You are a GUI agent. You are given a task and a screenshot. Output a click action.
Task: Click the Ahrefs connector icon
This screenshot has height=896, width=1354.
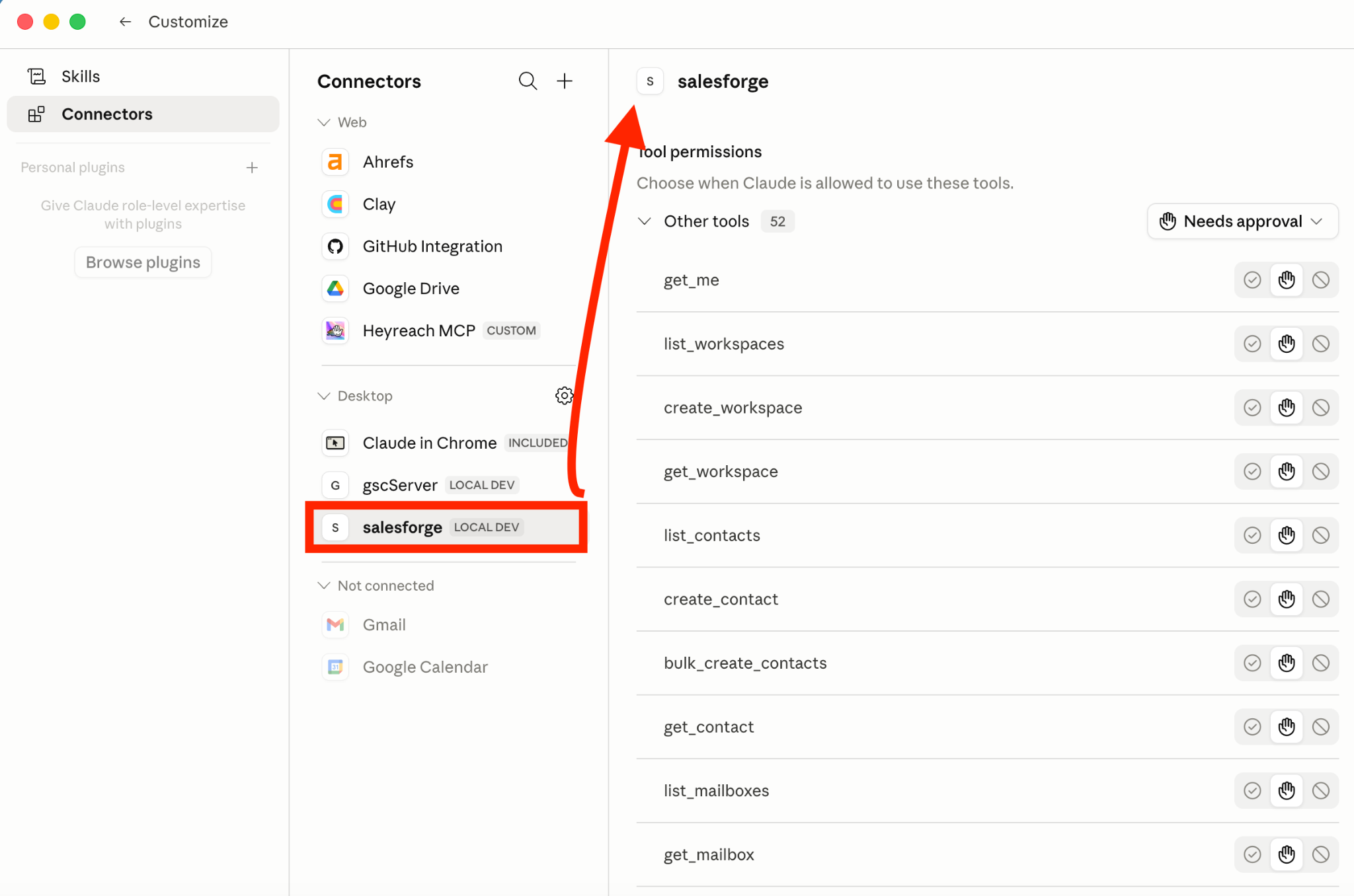(x=335, y=162)
